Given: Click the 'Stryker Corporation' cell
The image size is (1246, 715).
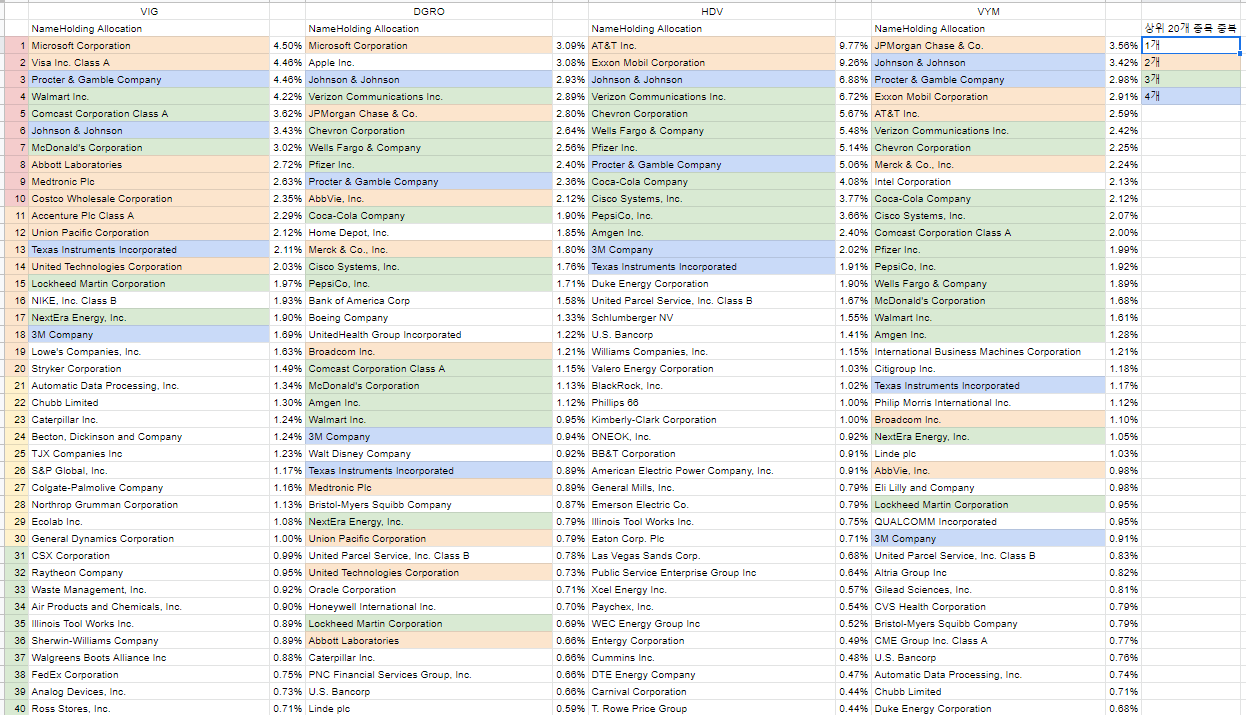Looking at the screenshot, I should pyautogui.click(x=149, y=368).
